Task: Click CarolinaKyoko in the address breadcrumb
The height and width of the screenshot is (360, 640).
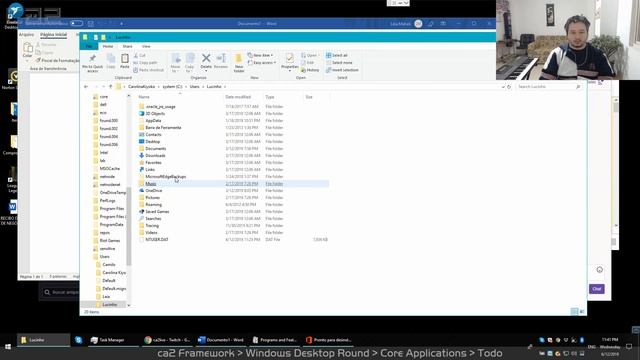Action: 142,87
